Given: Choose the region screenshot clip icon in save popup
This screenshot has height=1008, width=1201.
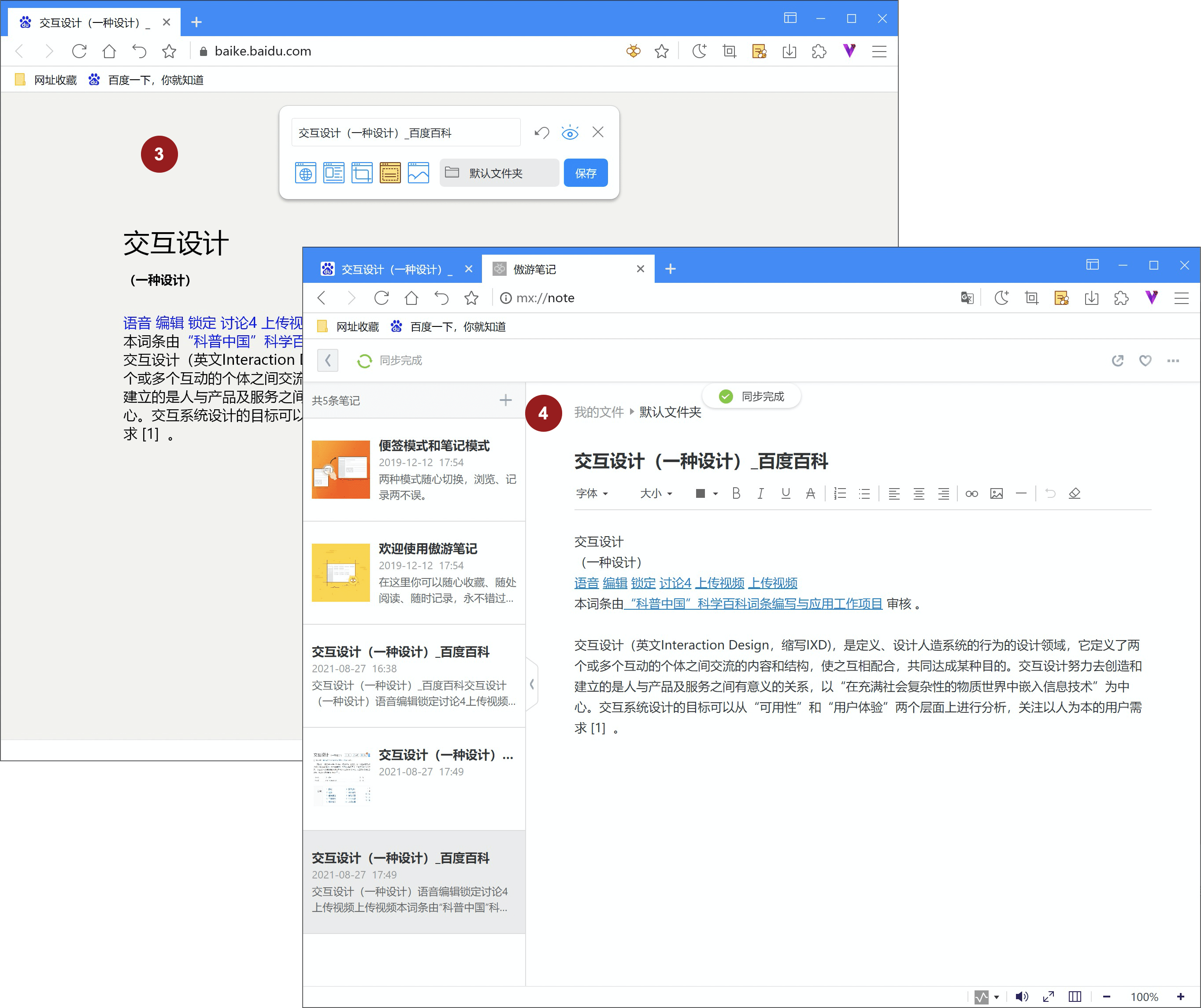Looking at the screenshot, I should pos(361,173).
